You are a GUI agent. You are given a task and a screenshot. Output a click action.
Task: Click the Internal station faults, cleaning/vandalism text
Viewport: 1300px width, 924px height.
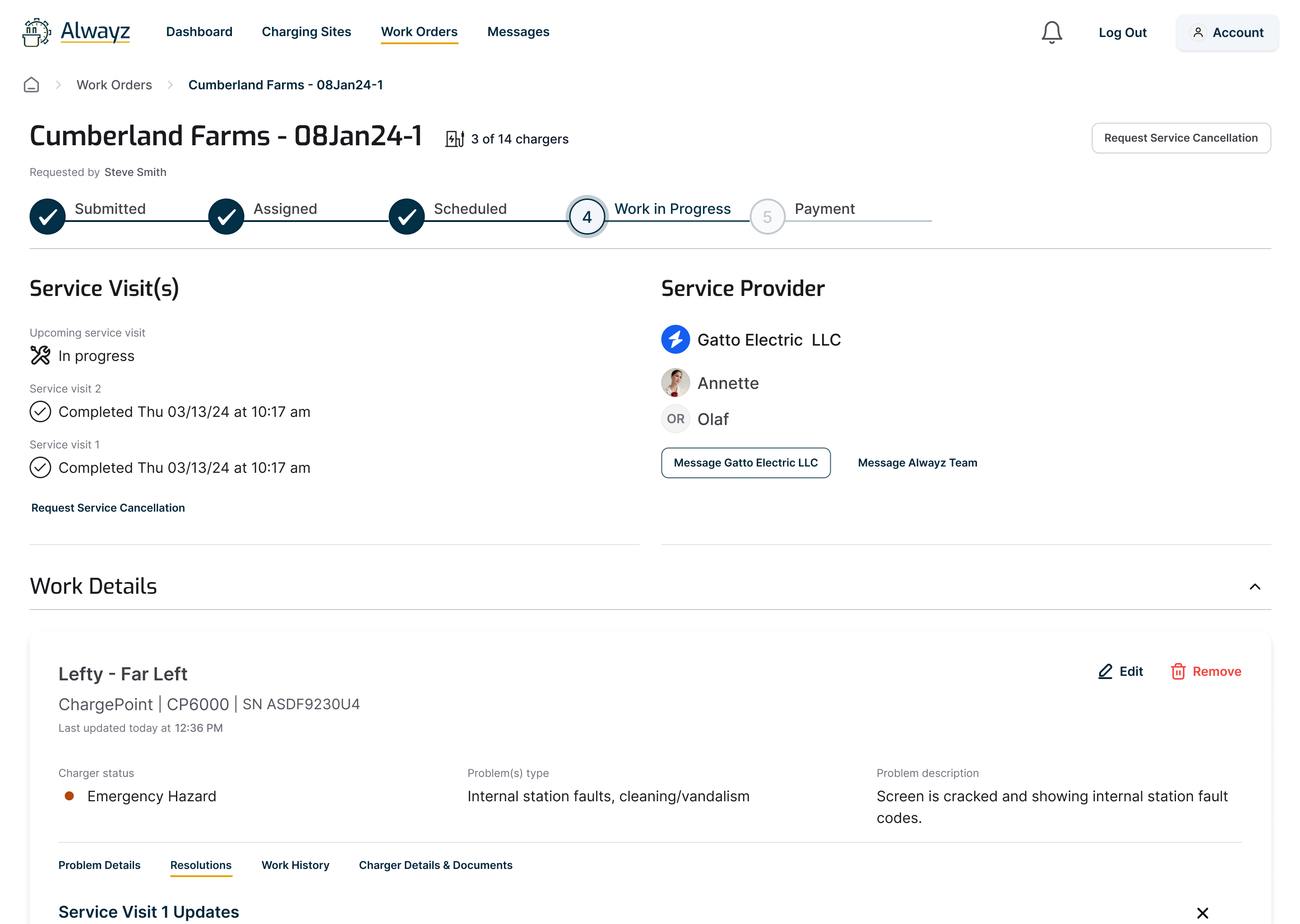[x=609, y=796]
